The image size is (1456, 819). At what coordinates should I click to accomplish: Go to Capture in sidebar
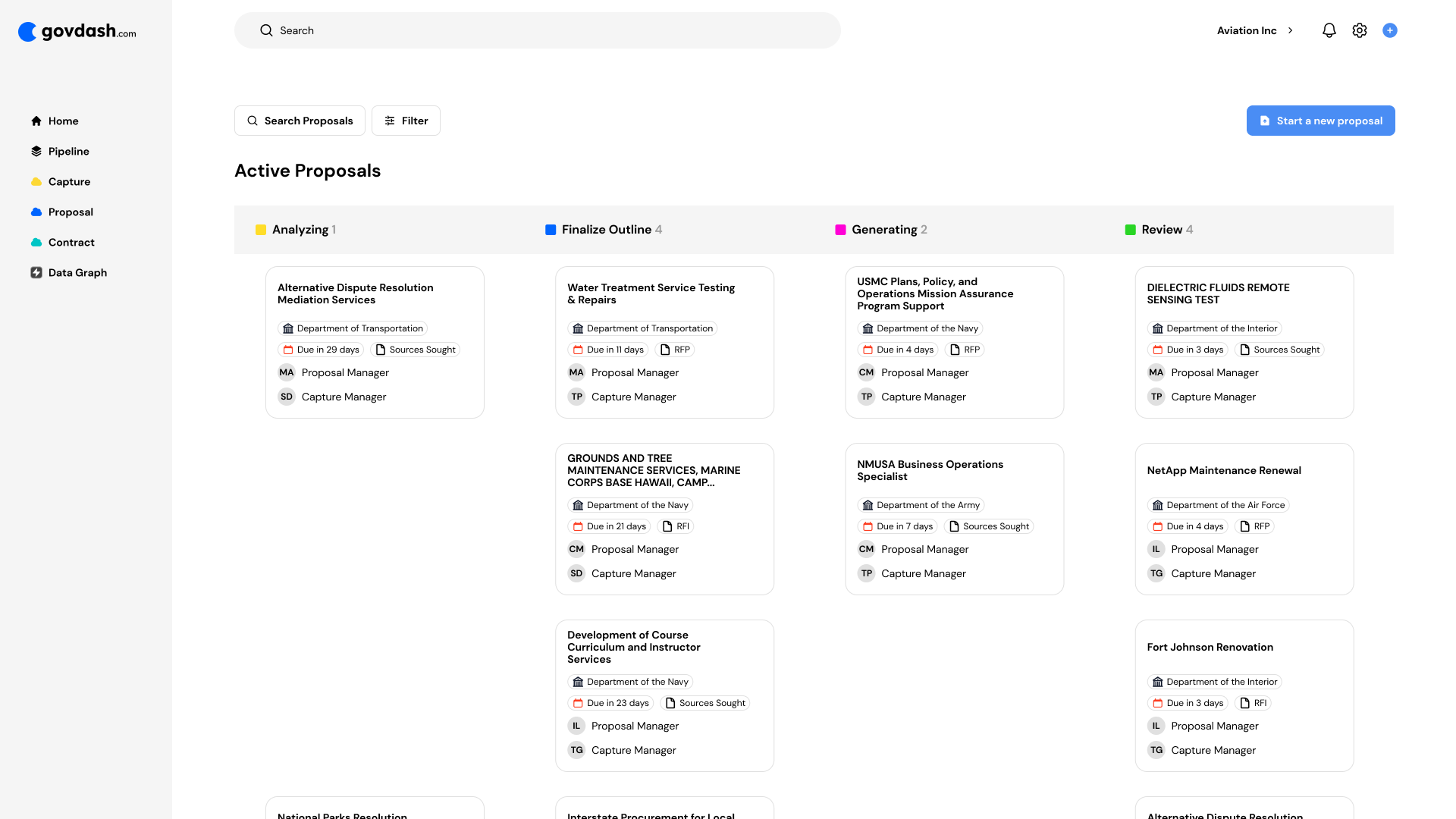pyautogui.click(x=69, y=181)
